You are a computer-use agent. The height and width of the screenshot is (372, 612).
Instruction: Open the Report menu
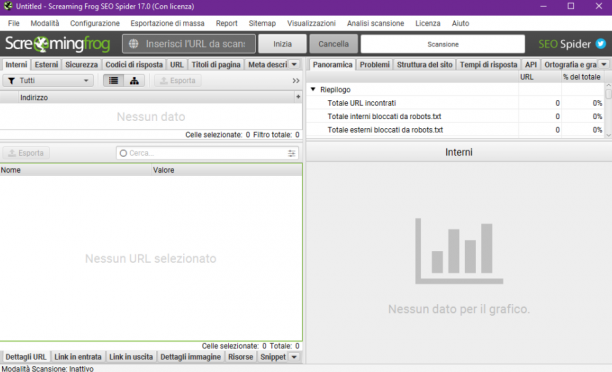pos(227,23)
